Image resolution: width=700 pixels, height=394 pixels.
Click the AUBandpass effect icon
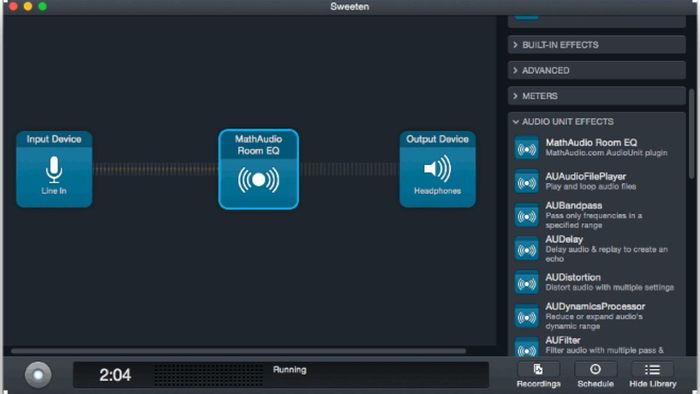pyautogui.click(x=526, y=216)
